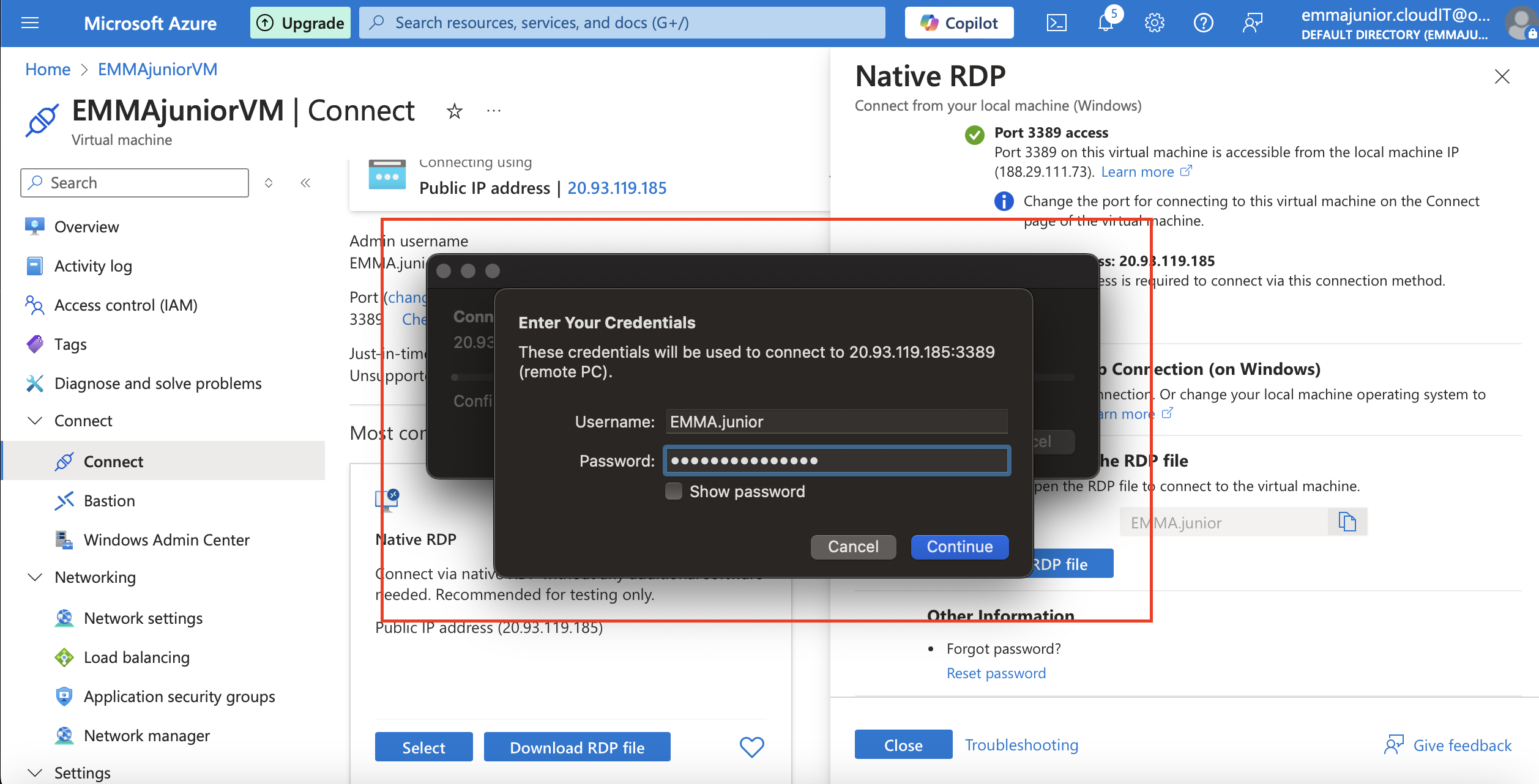Click the Upgrade button
This screenshot has height=784, width=1539.
pos(300,23)
